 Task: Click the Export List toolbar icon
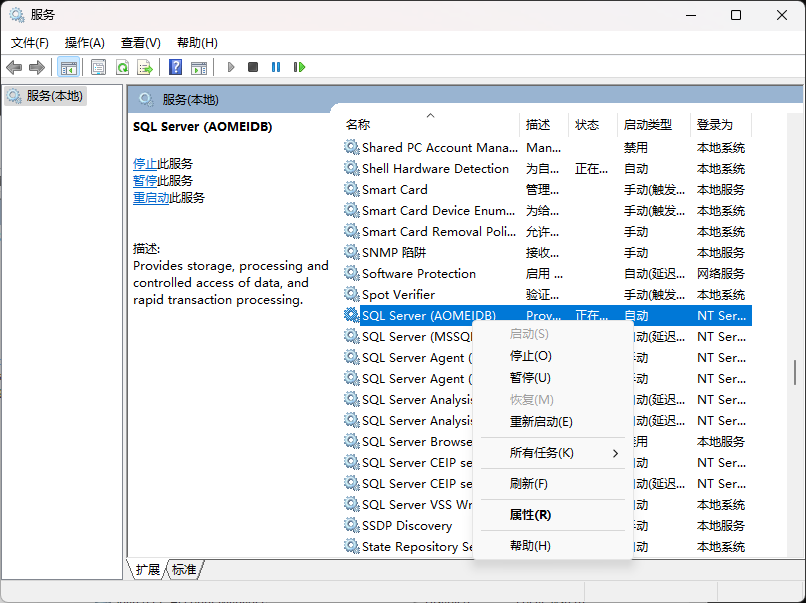(145, 67)
